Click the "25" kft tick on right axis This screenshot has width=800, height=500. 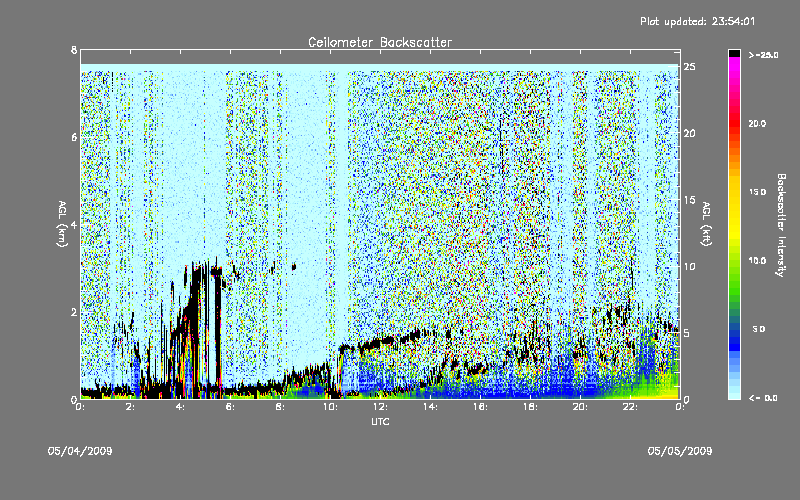[x=690, y=67]
